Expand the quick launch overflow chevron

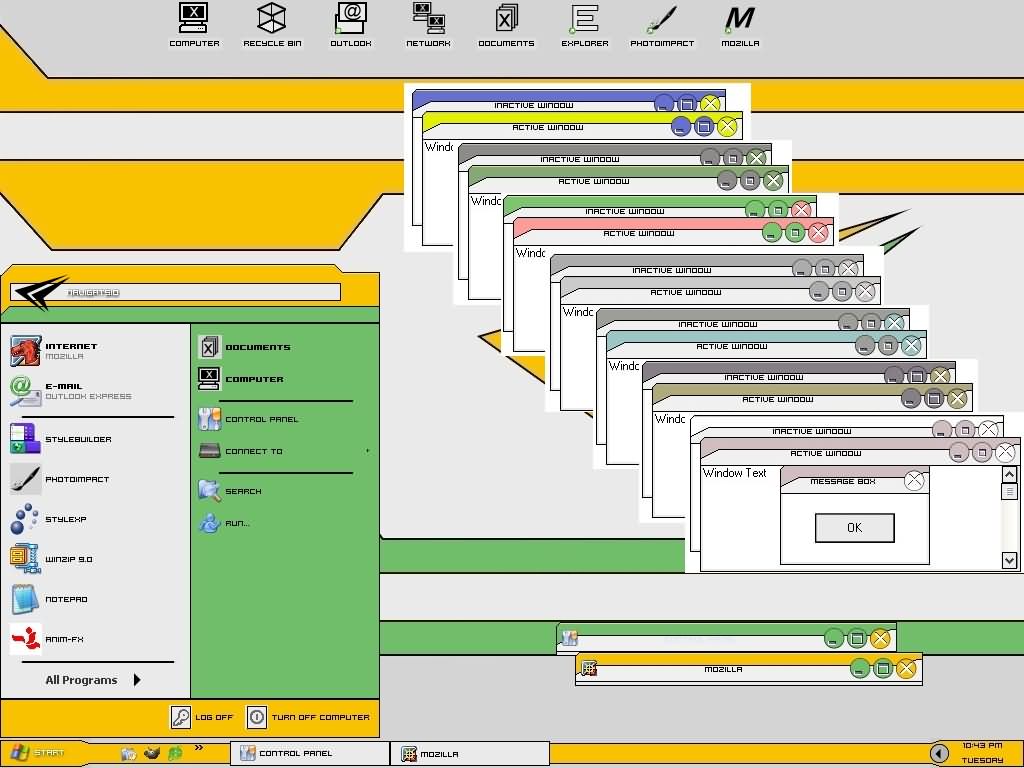tap(199, 748)
